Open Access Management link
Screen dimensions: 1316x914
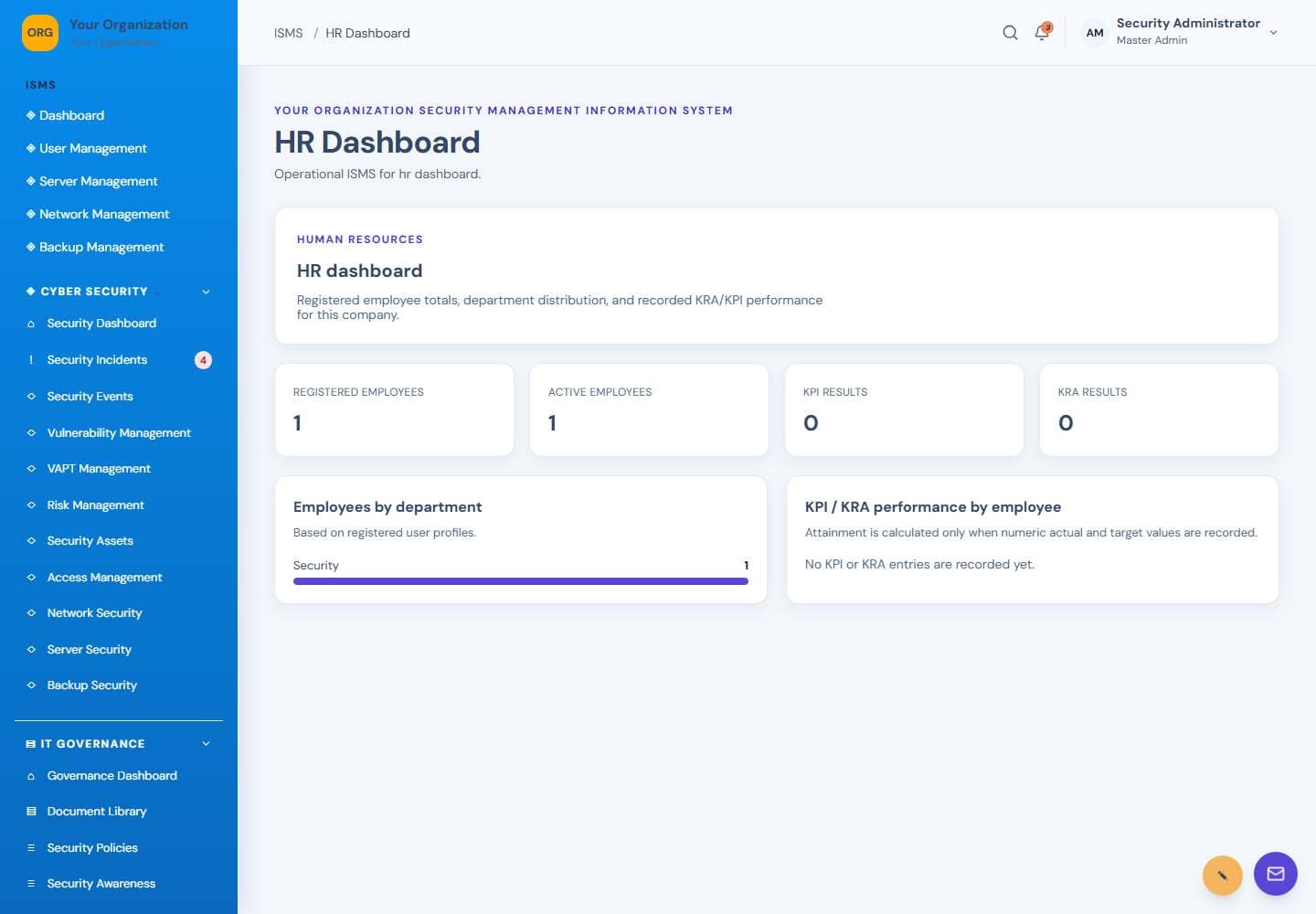pos(119,578)
